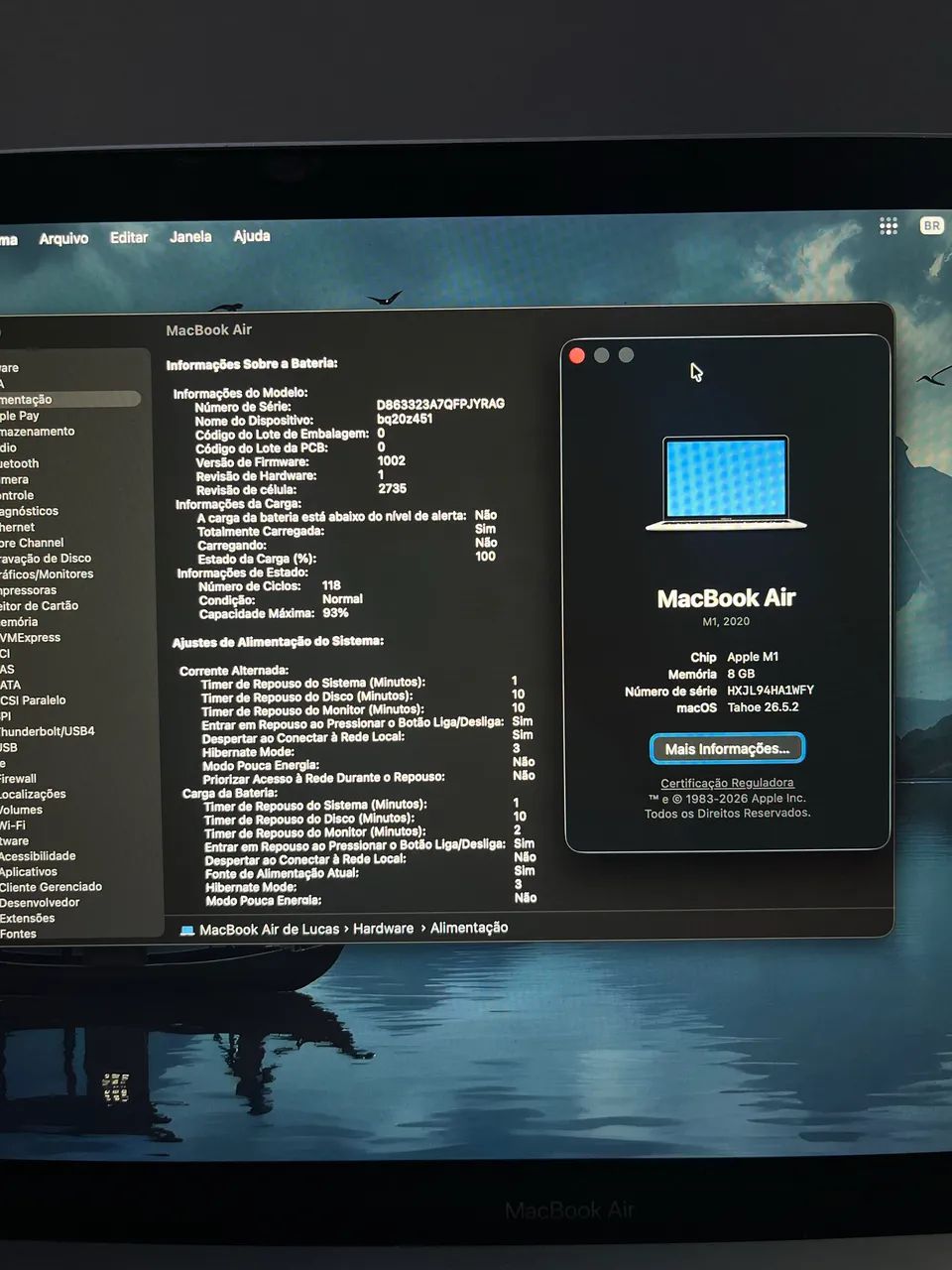Select the highlighted Alimentação sidebar item
Image resolution: width=952 pixels, height=1270 pixels.
(x=69, y=399)
